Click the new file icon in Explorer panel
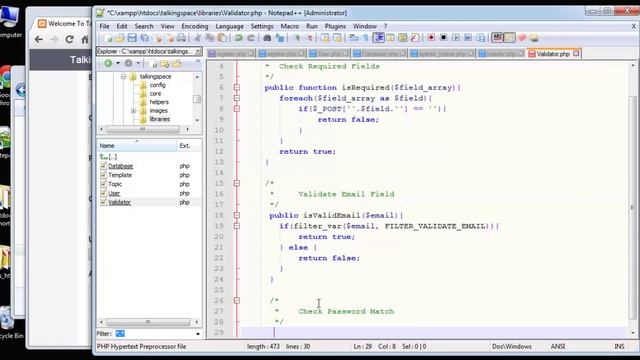640x360 pixels. pos(153,64)
